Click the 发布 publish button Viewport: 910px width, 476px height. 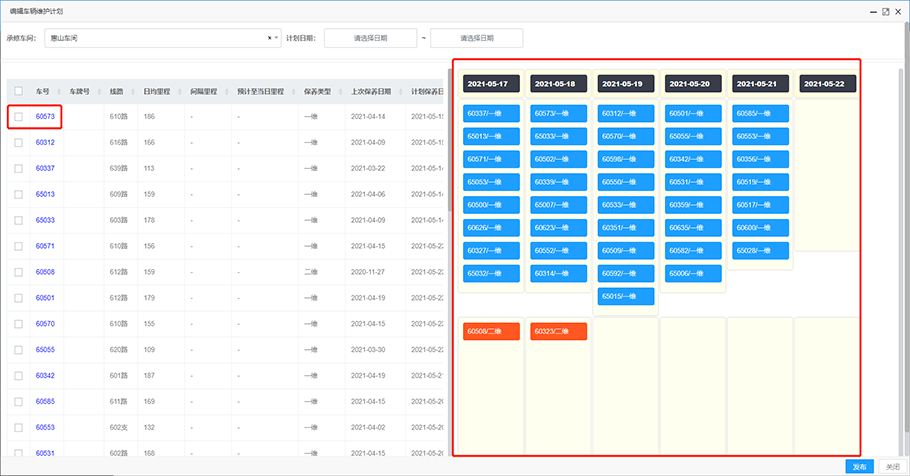click(x=858, y=467)
